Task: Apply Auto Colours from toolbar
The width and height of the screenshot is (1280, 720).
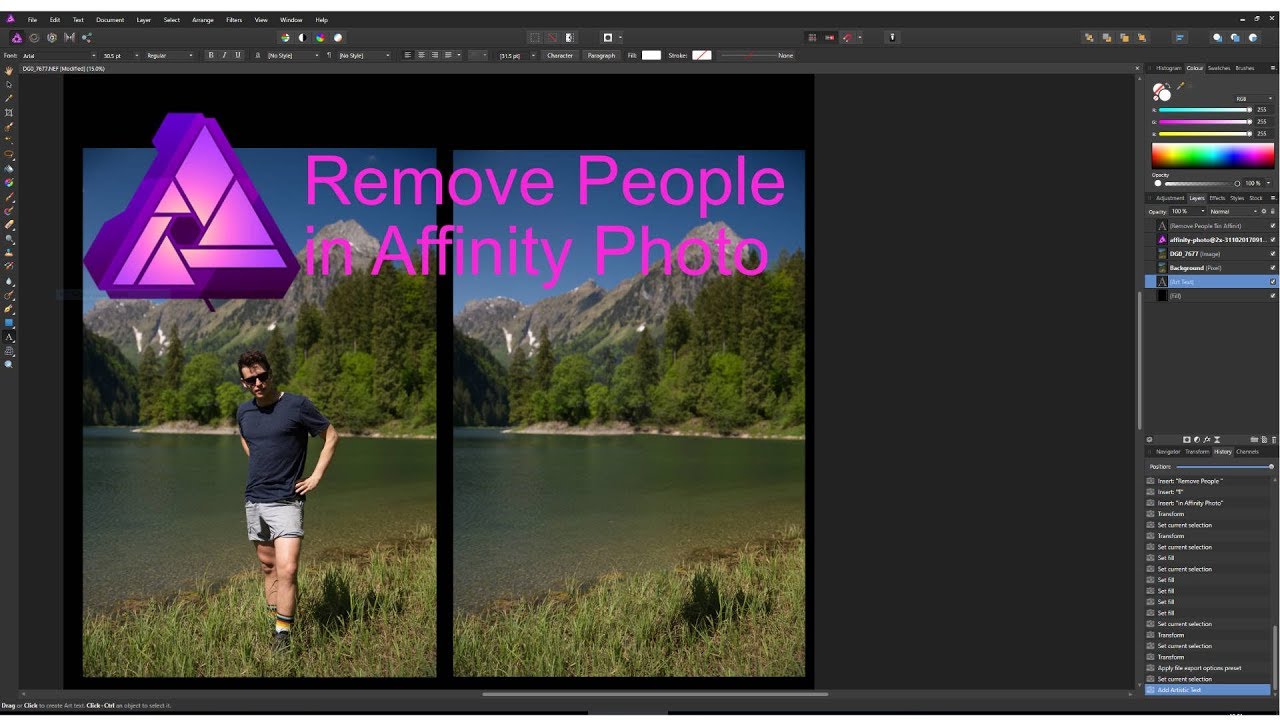Action: [x=320, y=37]
